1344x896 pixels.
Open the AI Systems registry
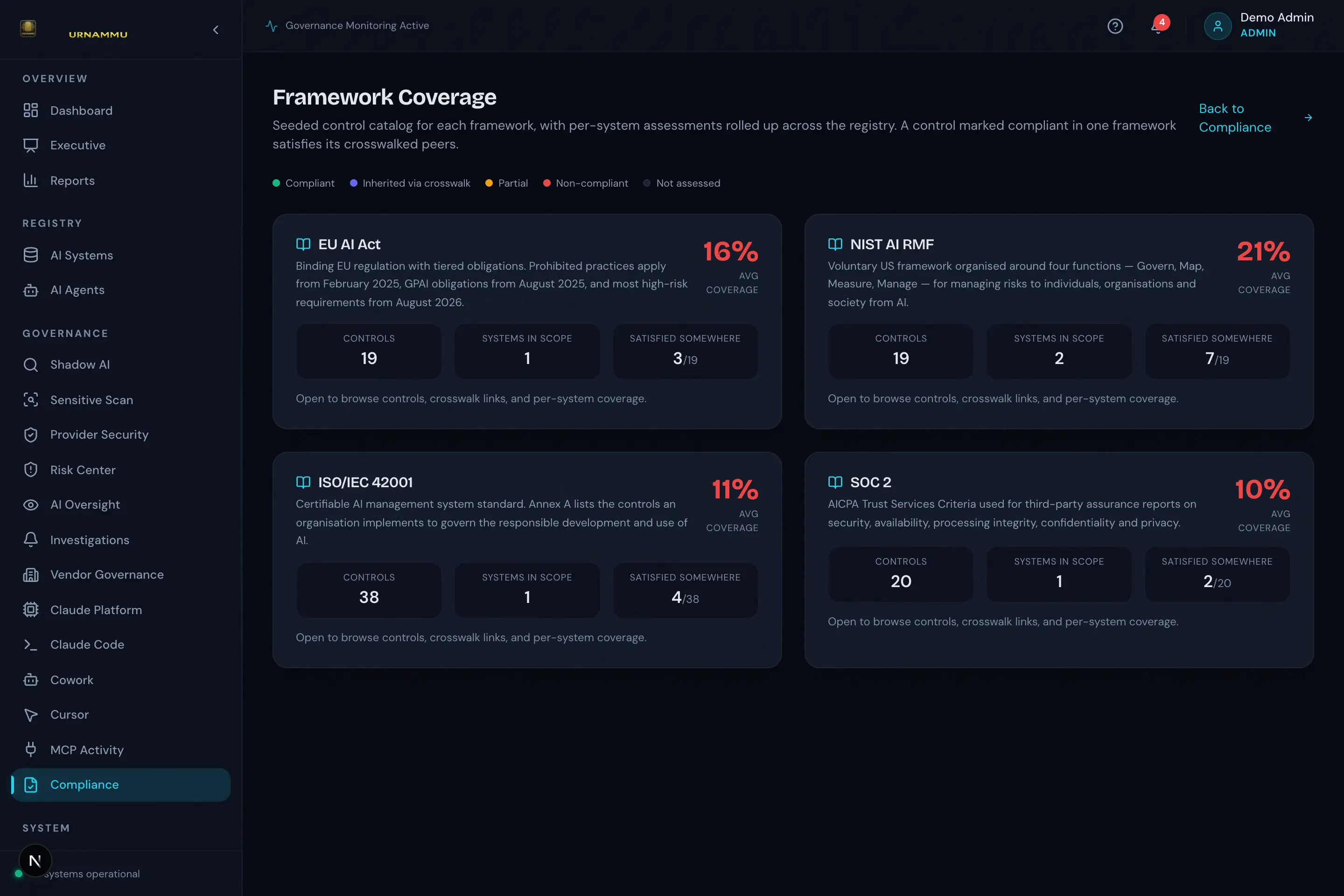[x=120, y=255]
